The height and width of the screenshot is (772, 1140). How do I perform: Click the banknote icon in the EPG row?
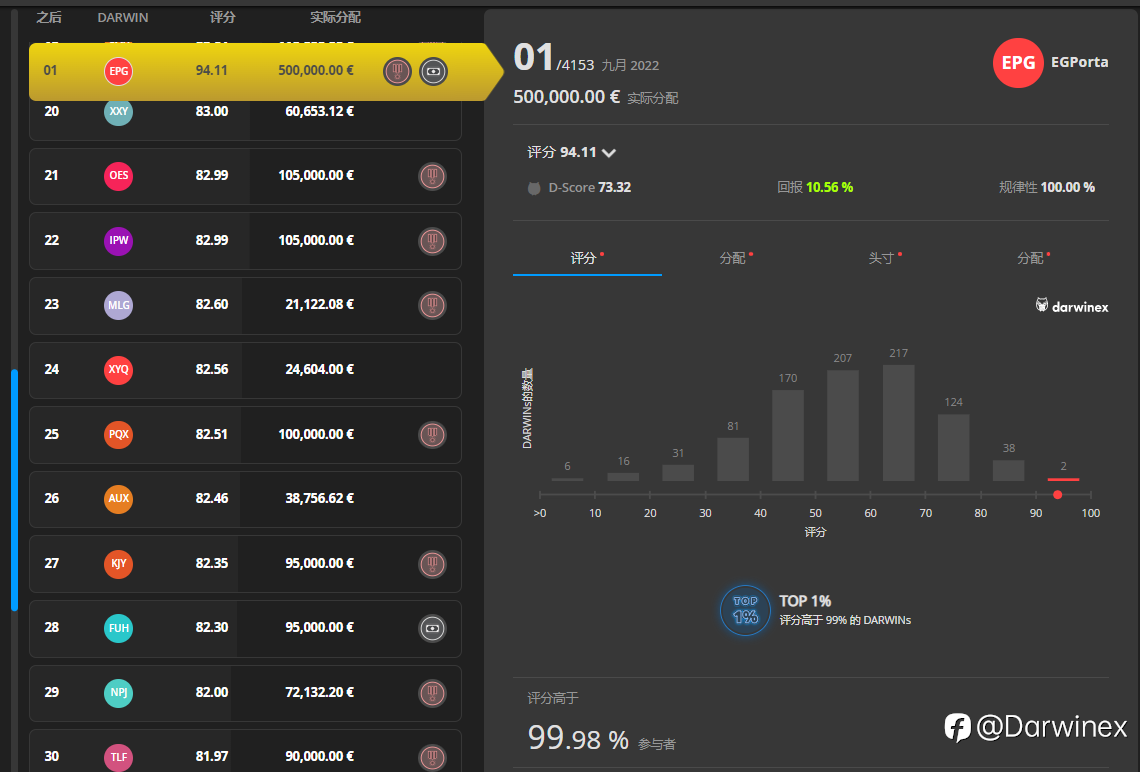click(433, 71)
